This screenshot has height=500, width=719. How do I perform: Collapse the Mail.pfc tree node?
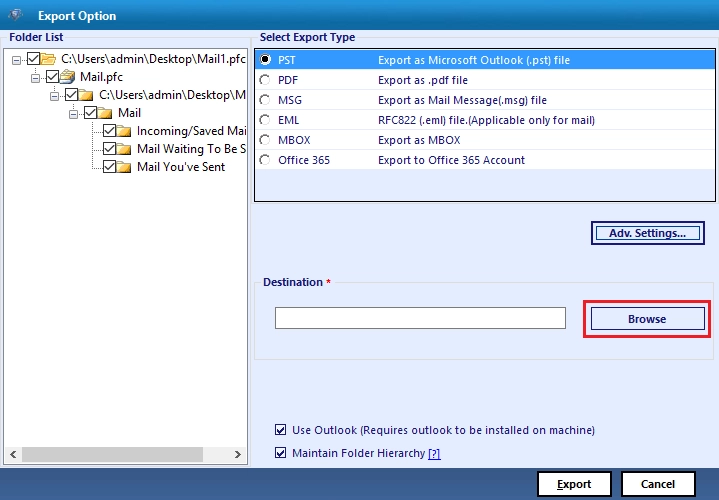point(35,78)
